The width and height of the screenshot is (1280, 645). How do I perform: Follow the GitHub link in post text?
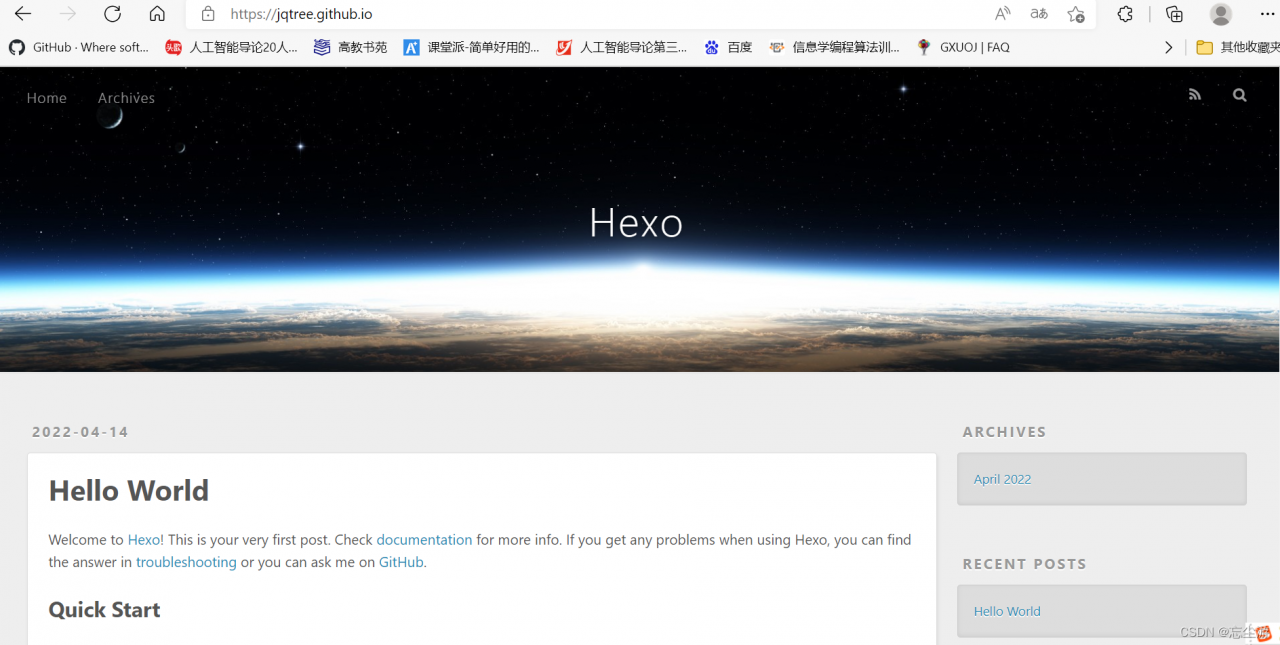pos(401,562)
